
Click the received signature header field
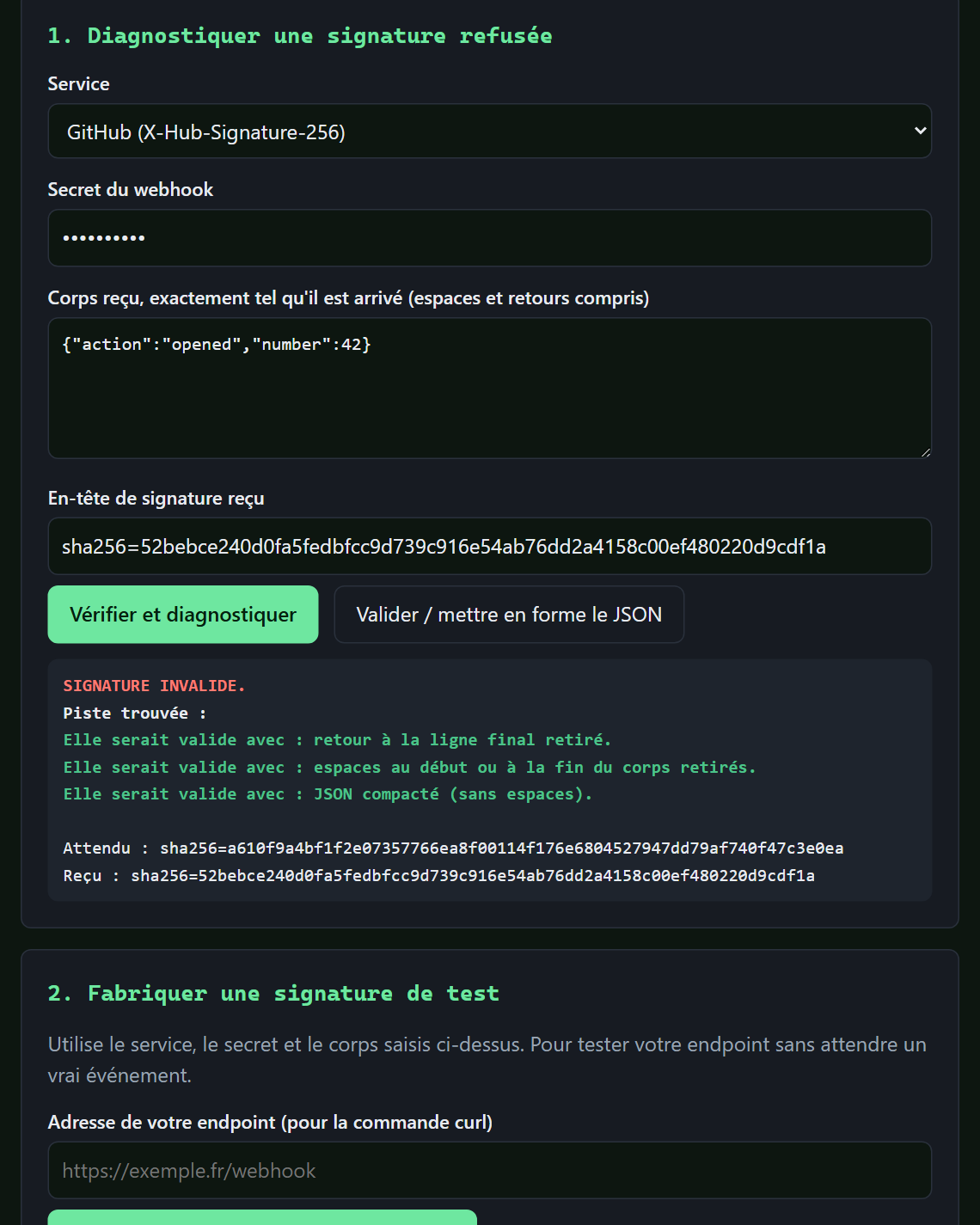pyautogui.click(x=489, y=546)
